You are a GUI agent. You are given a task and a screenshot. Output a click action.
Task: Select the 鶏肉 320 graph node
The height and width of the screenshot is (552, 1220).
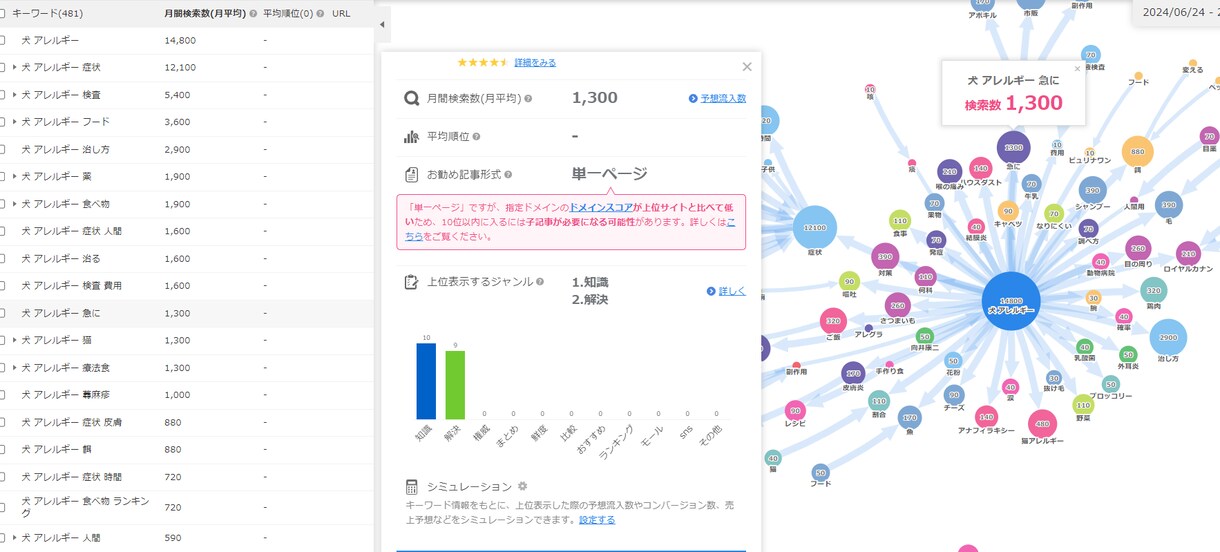tap(1154, 291)
